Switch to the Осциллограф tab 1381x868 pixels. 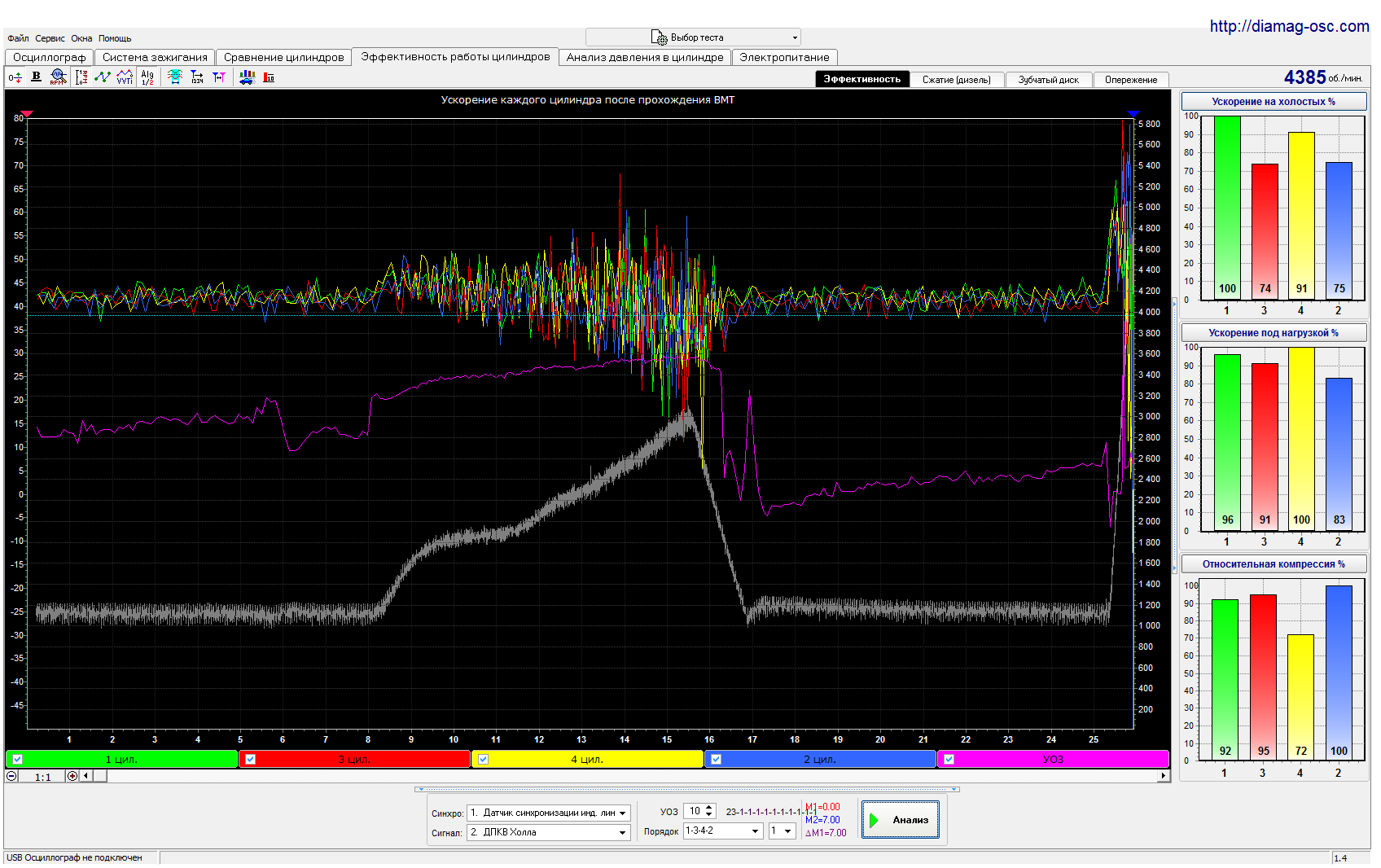pos(49,57)
